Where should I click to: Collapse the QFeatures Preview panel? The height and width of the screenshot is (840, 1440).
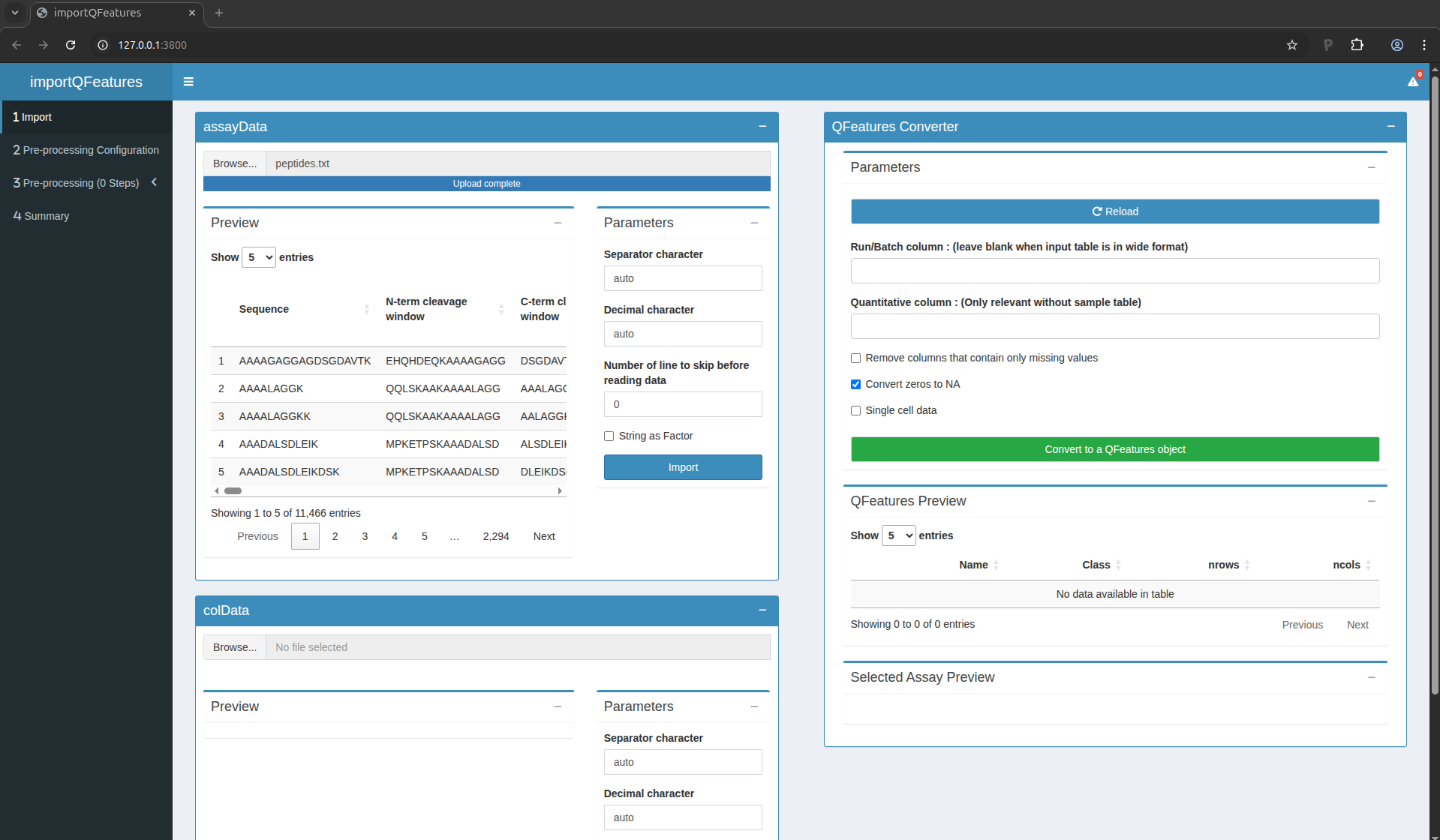tap(1371, 501)
